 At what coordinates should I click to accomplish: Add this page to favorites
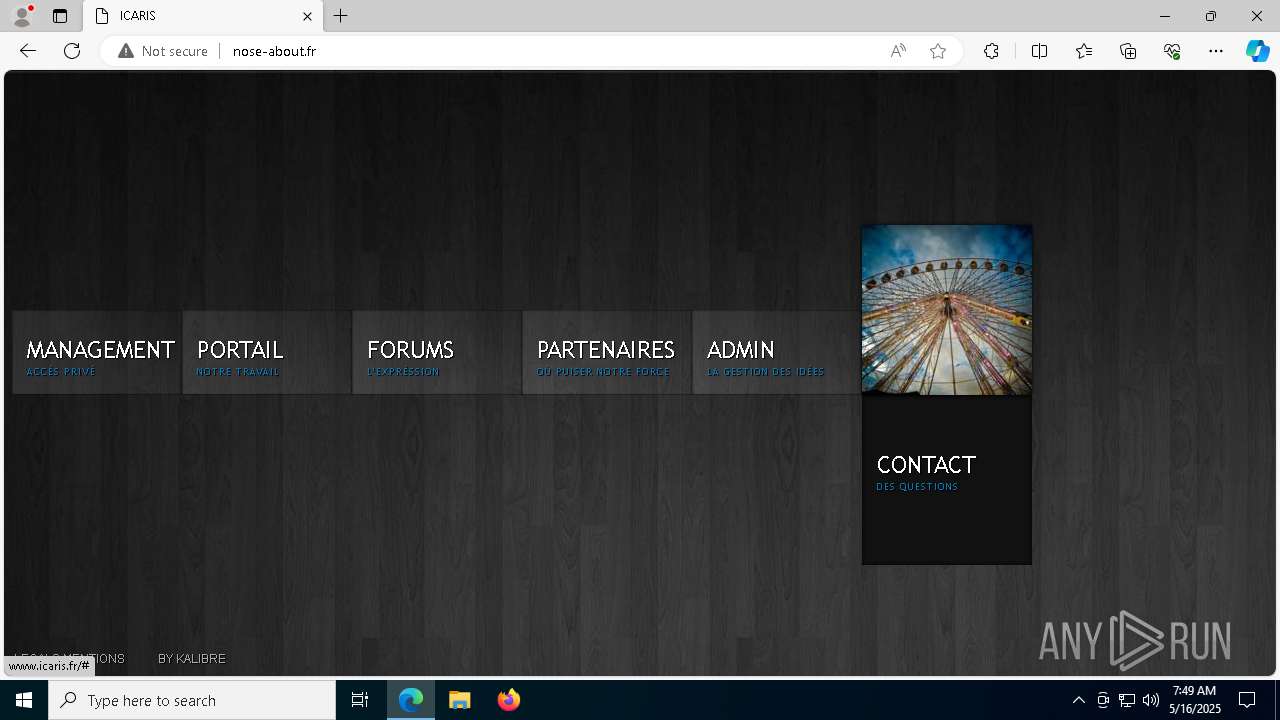(938, 51)
